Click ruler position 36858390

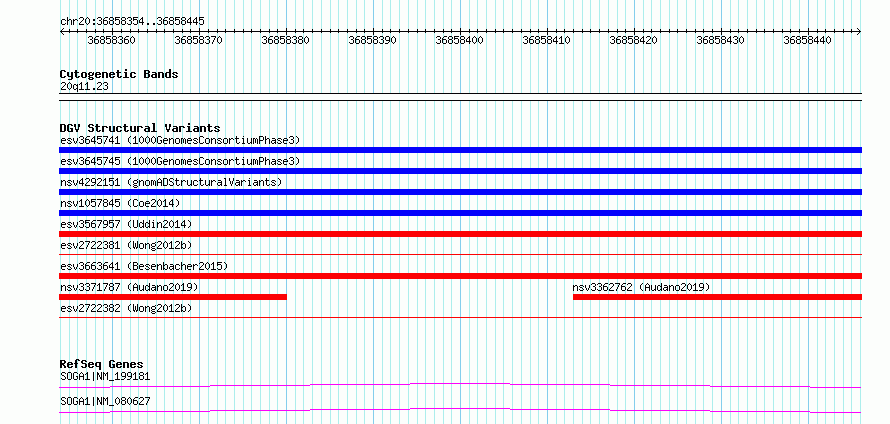pos(372,40)
